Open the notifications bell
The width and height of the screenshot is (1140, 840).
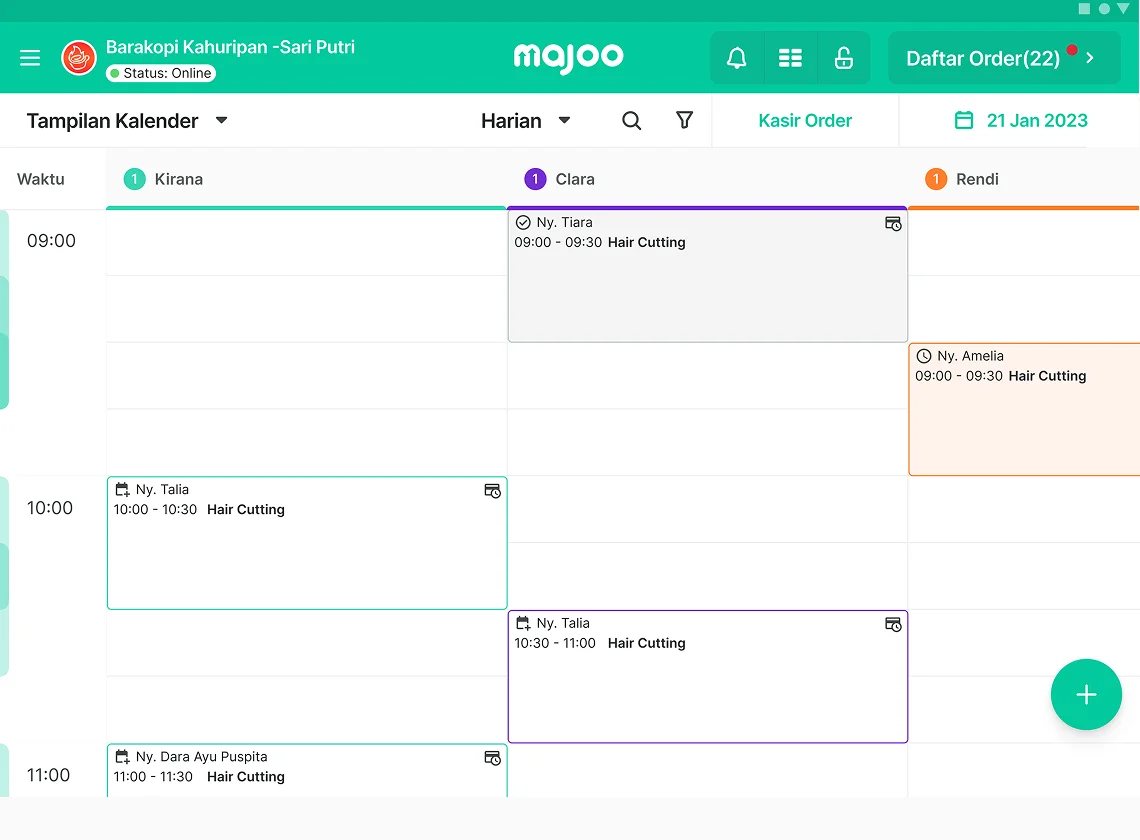[737, 58]
